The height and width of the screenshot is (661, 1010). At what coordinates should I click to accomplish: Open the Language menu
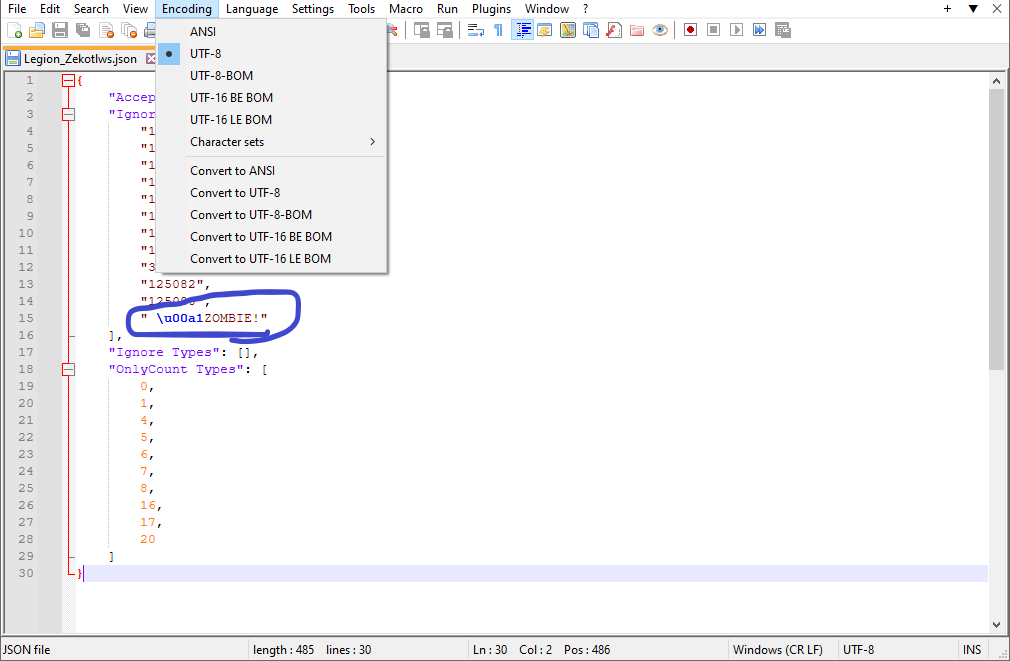point(252,9)
